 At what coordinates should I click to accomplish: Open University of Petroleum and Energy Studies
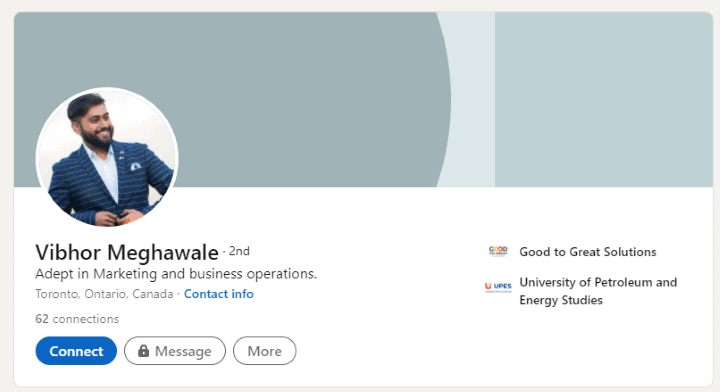click(x=598, y=291)
